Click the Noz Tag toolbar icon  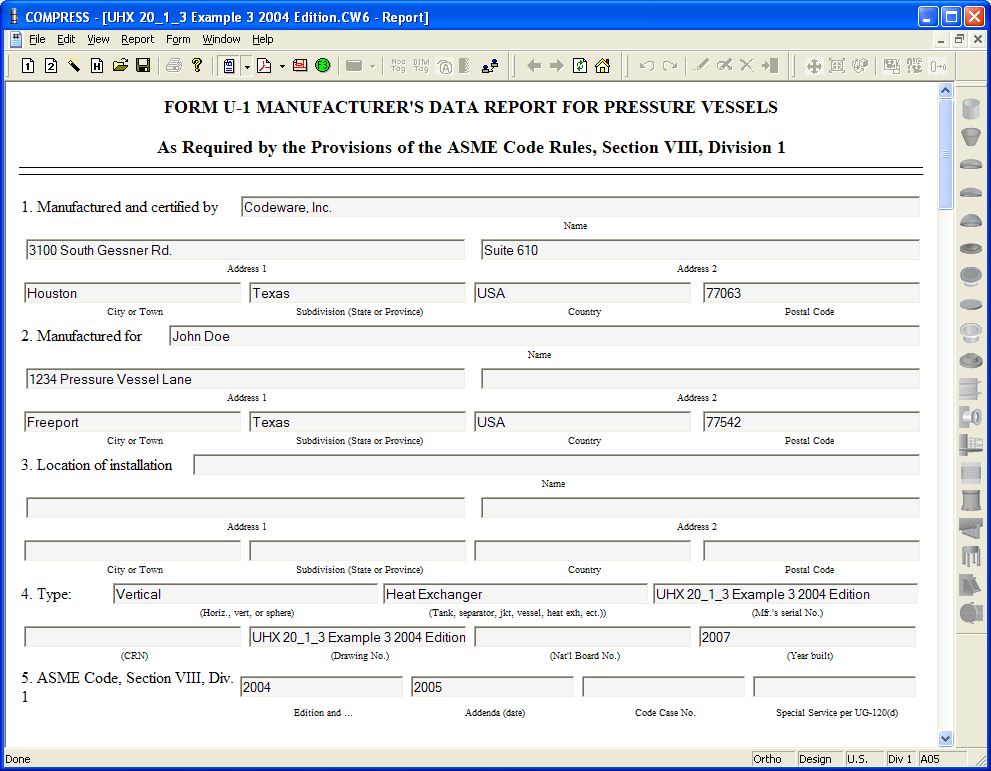click(398, 65)
